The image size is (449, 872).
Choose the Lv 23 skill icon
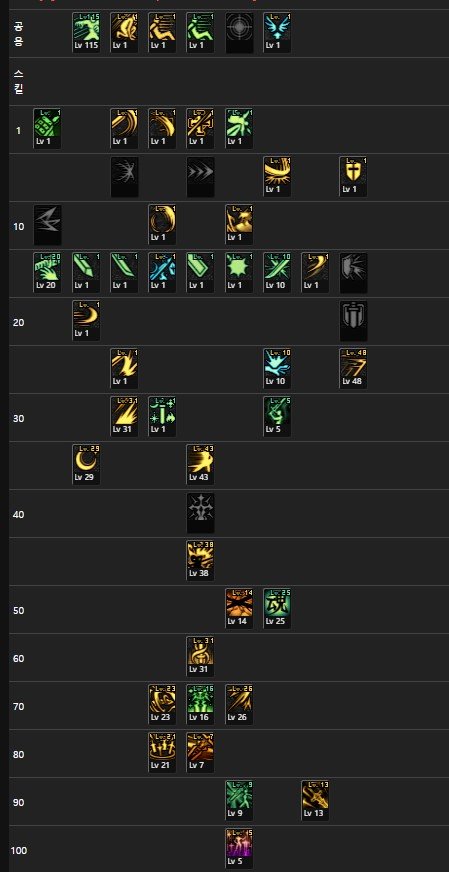(162, 705)
